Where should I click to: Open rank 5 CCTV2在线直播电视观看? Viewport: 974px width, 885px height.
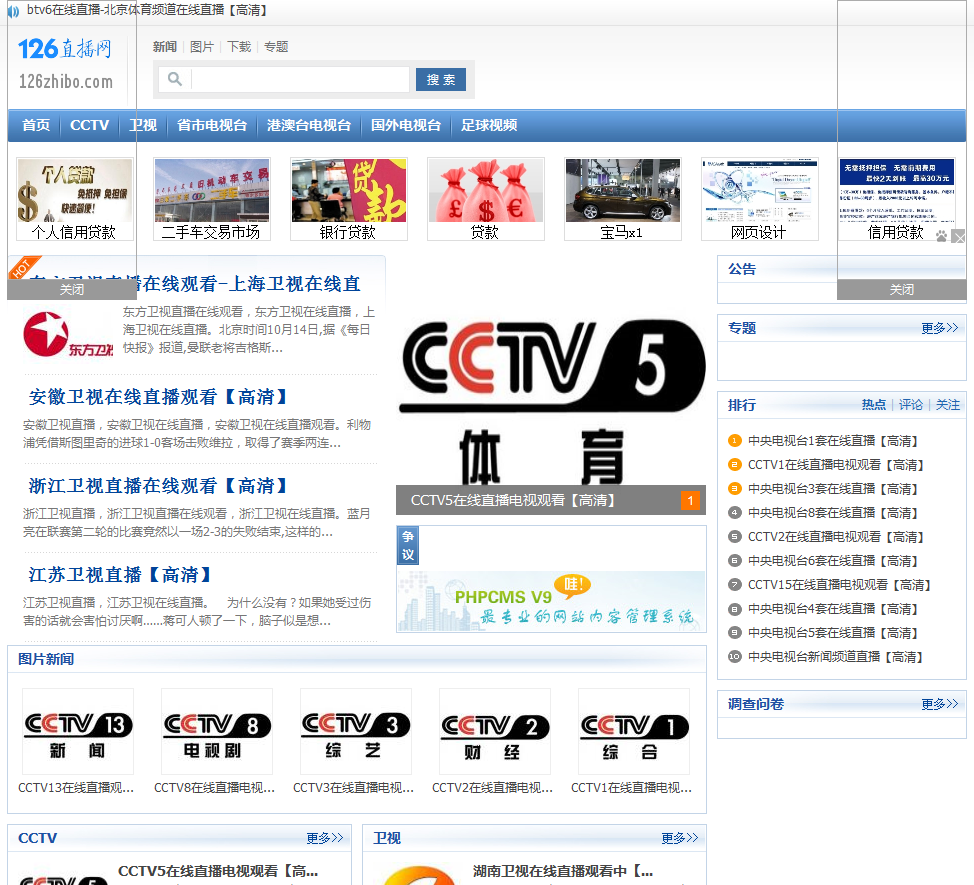[836, 537]
